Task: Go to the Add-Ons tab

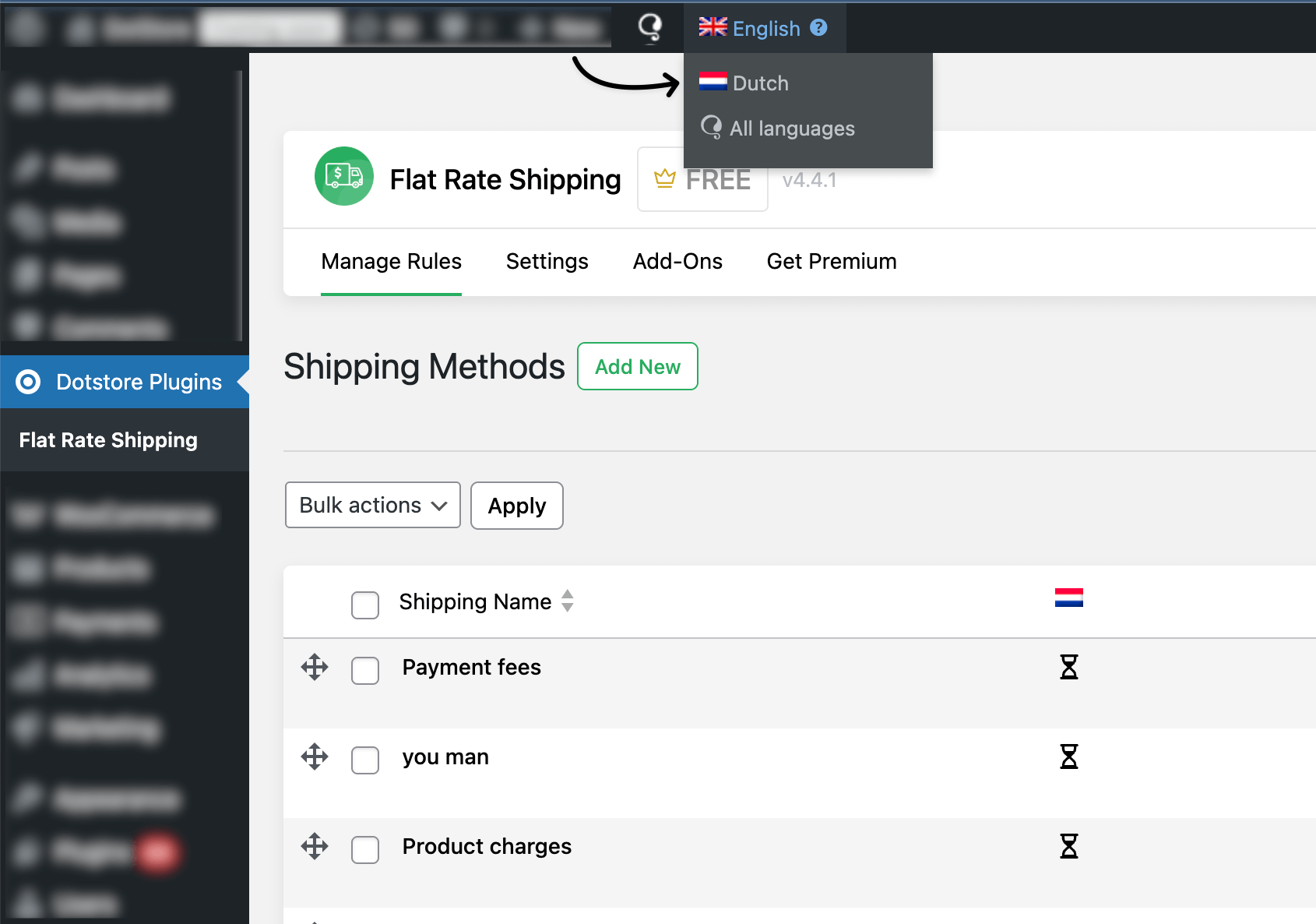Action: [677, 262]
